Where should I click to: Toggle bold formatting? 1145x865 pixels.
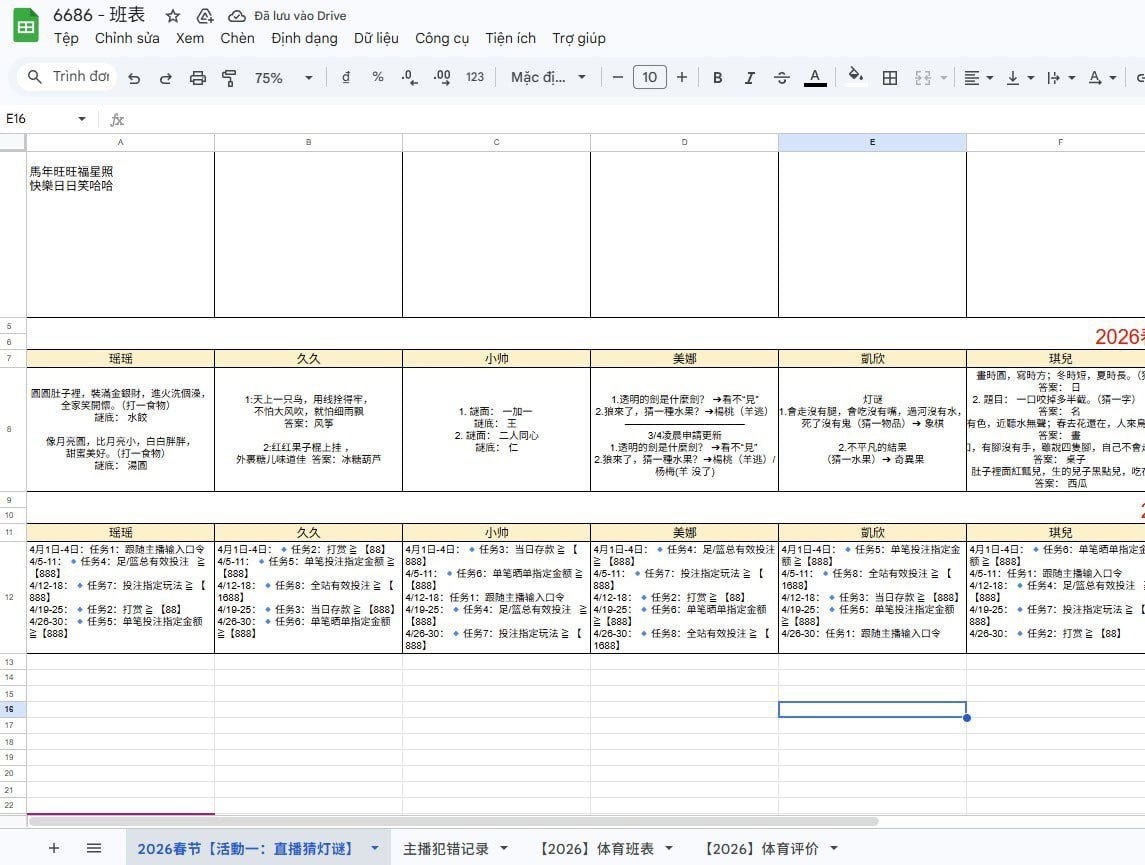pyautogui.click(x=717, y=78)
